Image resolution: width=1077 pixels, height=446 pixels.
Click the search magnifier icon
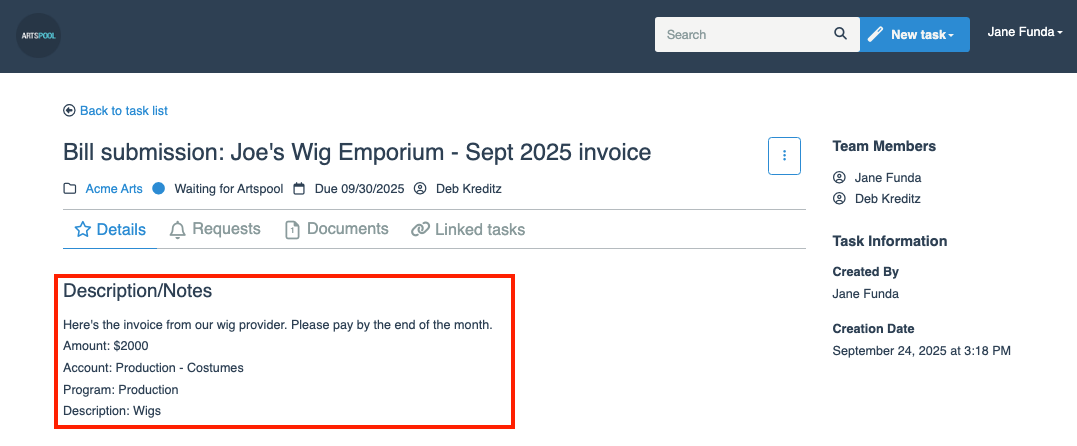tap(840, 34)
